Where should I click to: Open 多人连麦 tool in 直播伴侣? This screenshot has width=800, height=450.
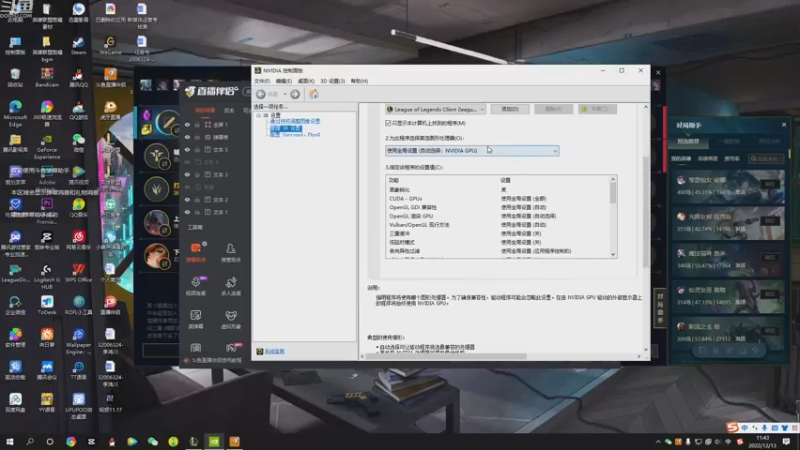(231, 286)
